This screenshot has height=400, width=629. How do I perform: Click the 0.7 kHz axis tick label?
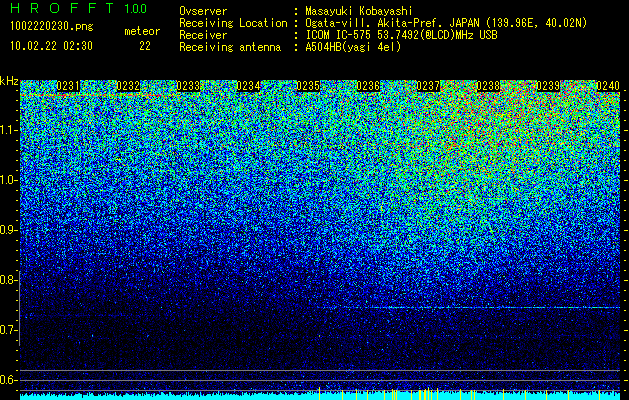[8, 330]
